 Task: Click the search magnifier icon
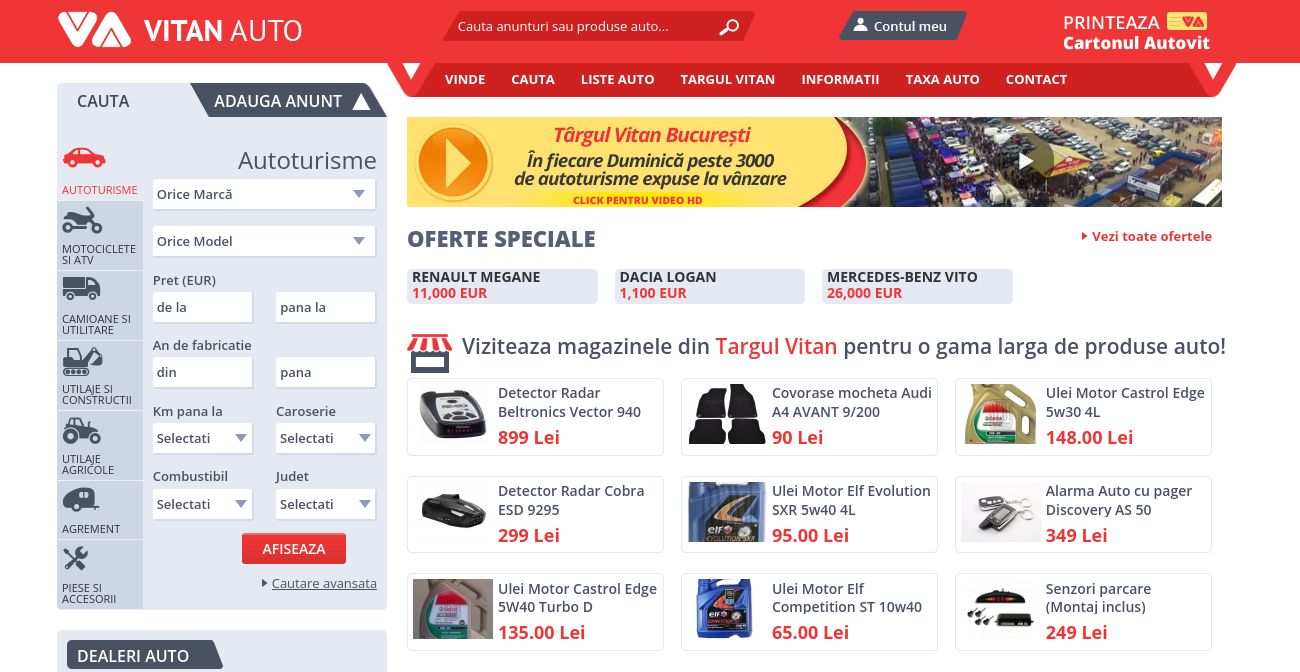[x=729, y=27]
